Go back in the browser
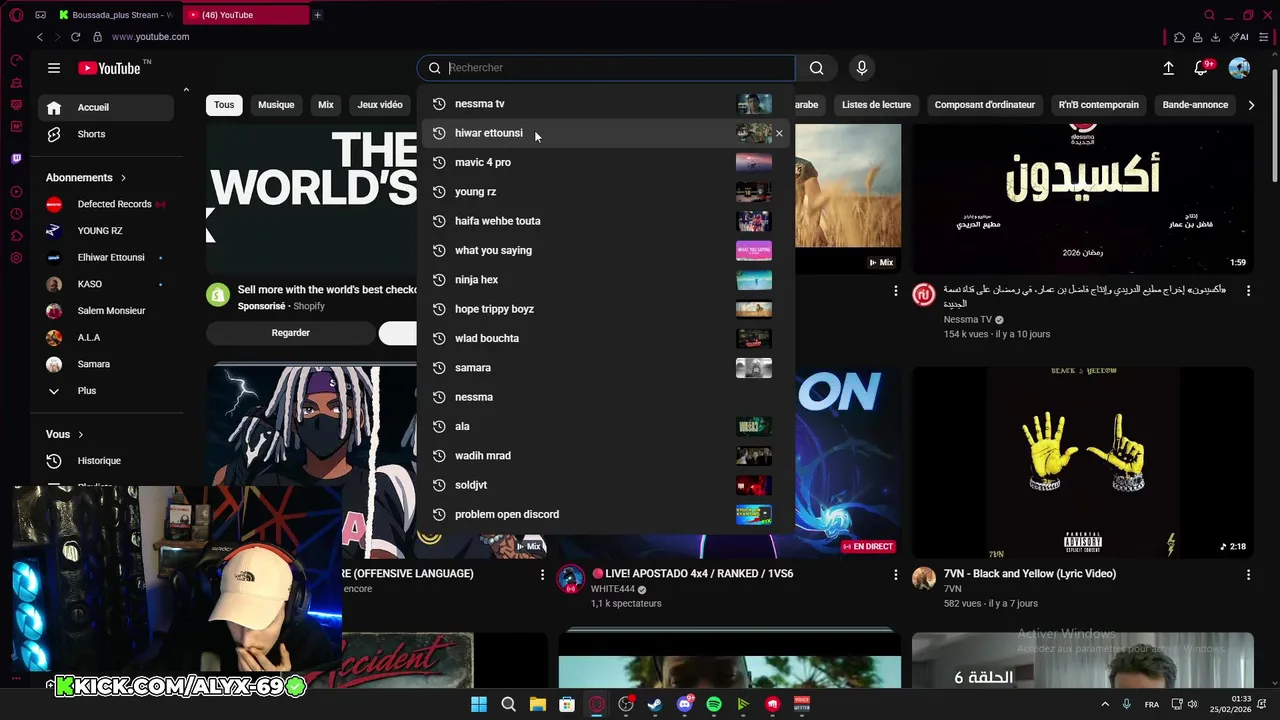This screenshot has height=720, width=1280. point(40,37)
